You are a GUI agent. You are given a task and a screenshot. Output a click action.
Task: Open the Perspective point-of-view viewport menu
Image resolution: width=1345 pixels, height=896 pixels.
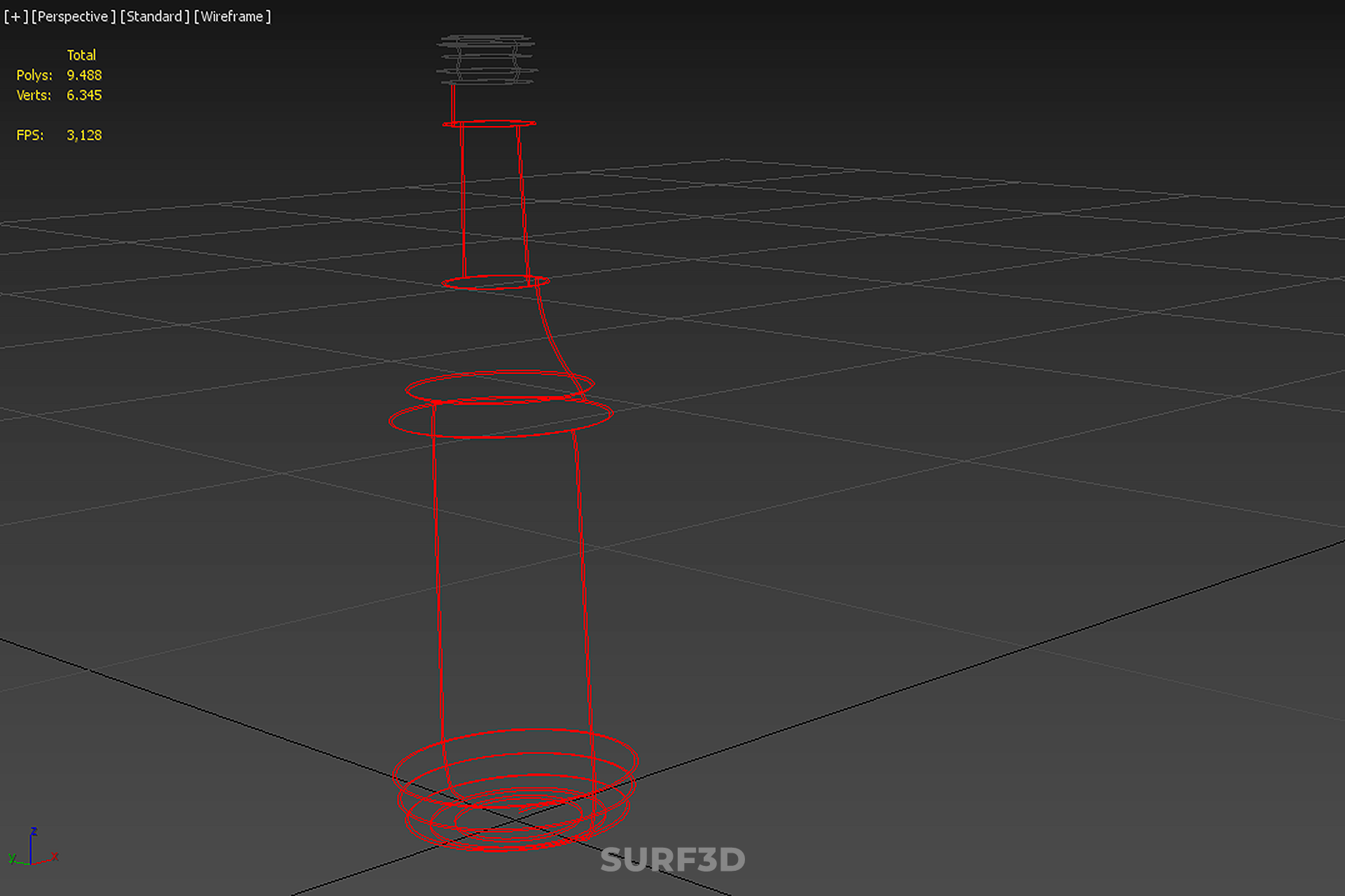click(x=74, y=16)
